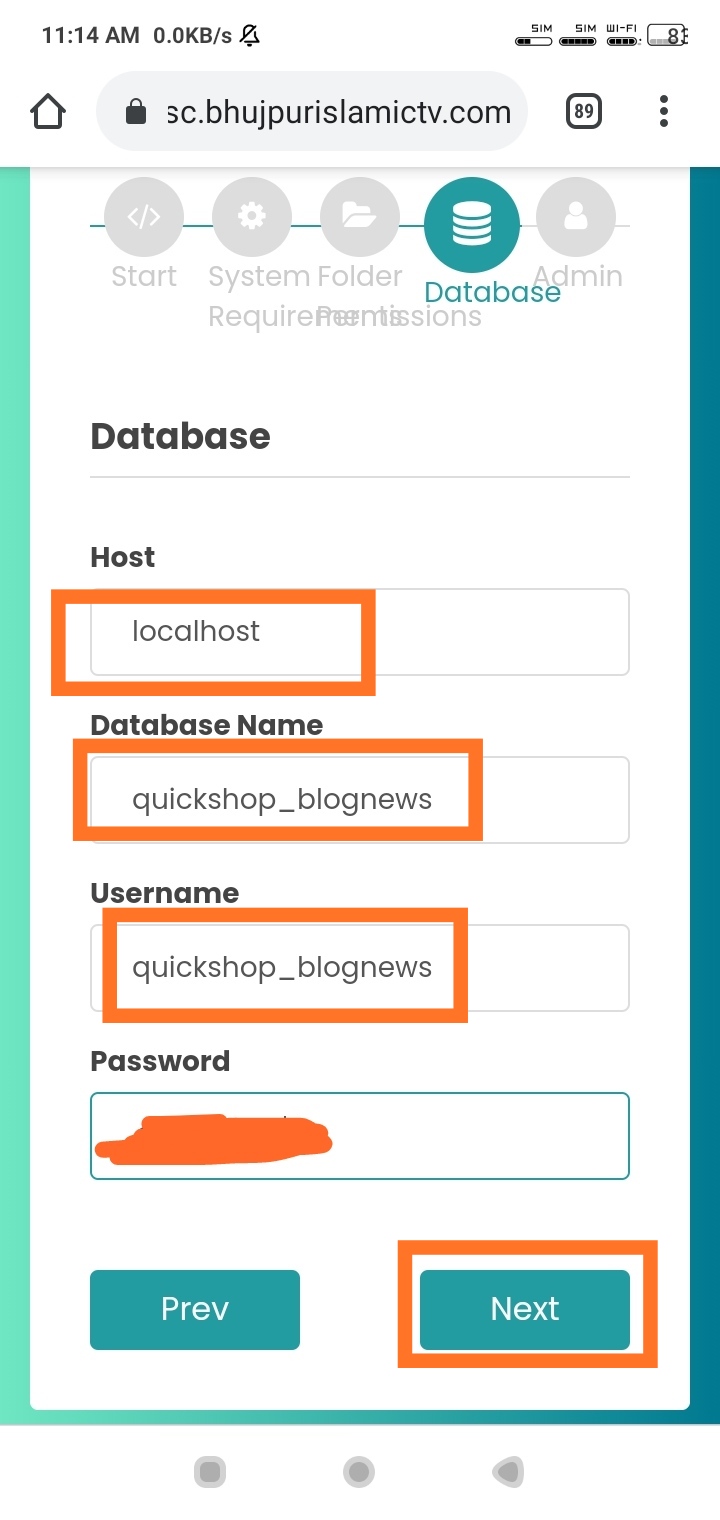
Task: Tap the Chrome home icon
Action: 48,112
